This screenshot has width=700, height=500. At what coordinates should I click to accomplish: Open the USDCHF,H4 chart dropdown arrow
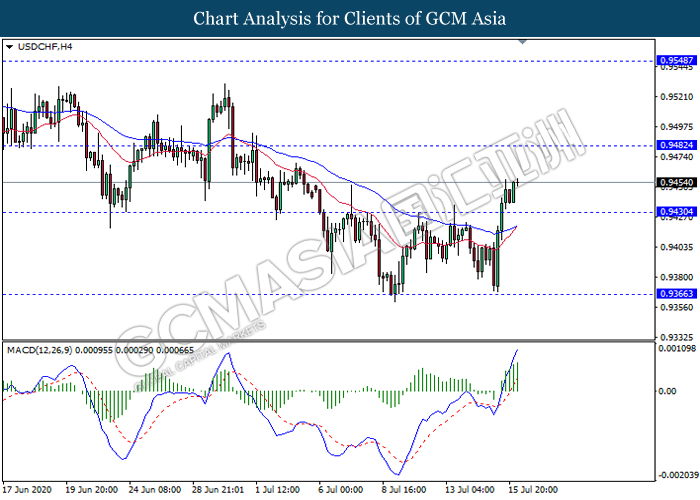point(9,47)
